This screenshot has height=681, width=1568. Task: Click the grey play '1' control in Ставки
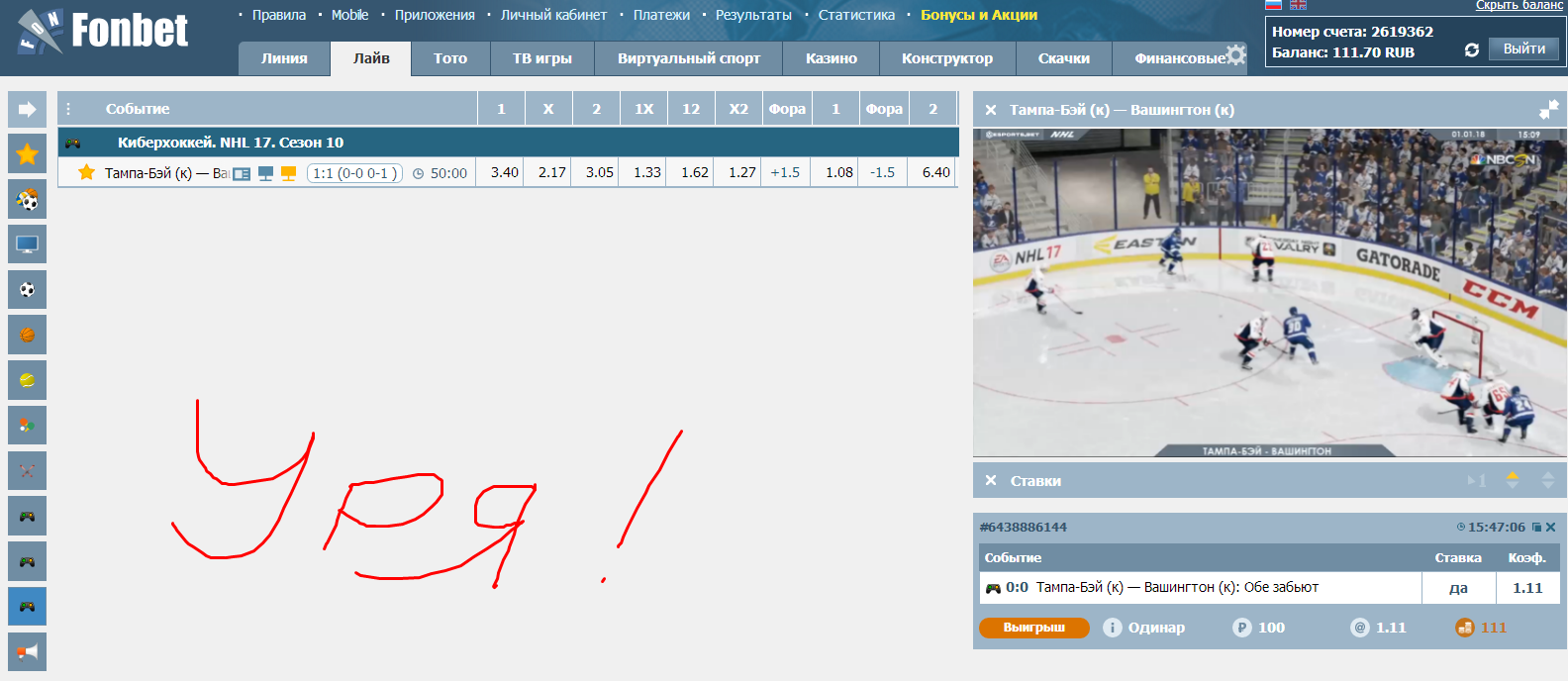[x=1476, y=481]
